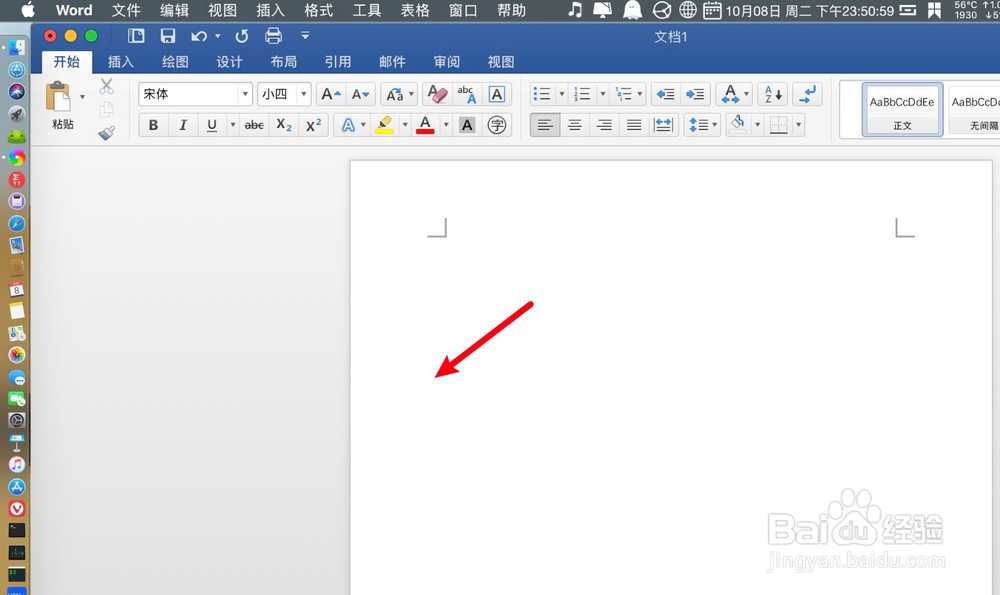Open the 引用 ribbon tab
This screenshot has width=1000, height=595.
(337, 62)
